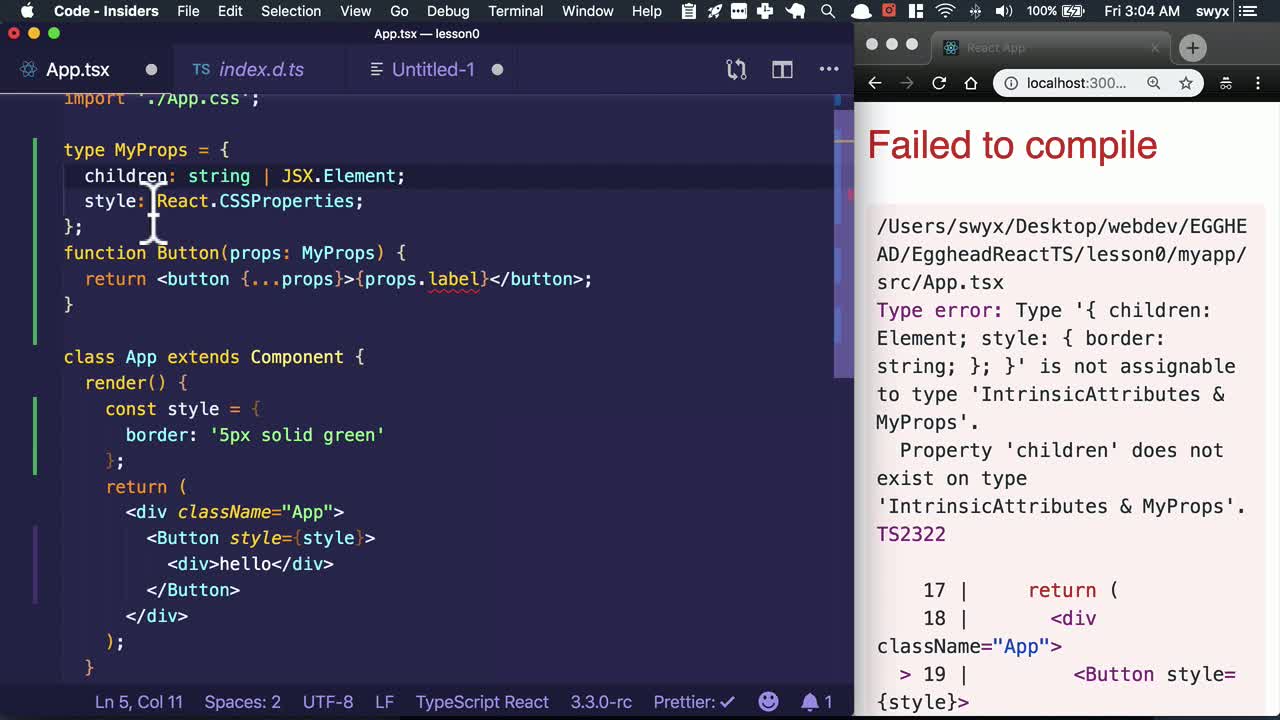This screenshot has width=1280, height=720.
Task: Toggle mute via the volume menu bar icon
Action: click(x=1004, y=12)
